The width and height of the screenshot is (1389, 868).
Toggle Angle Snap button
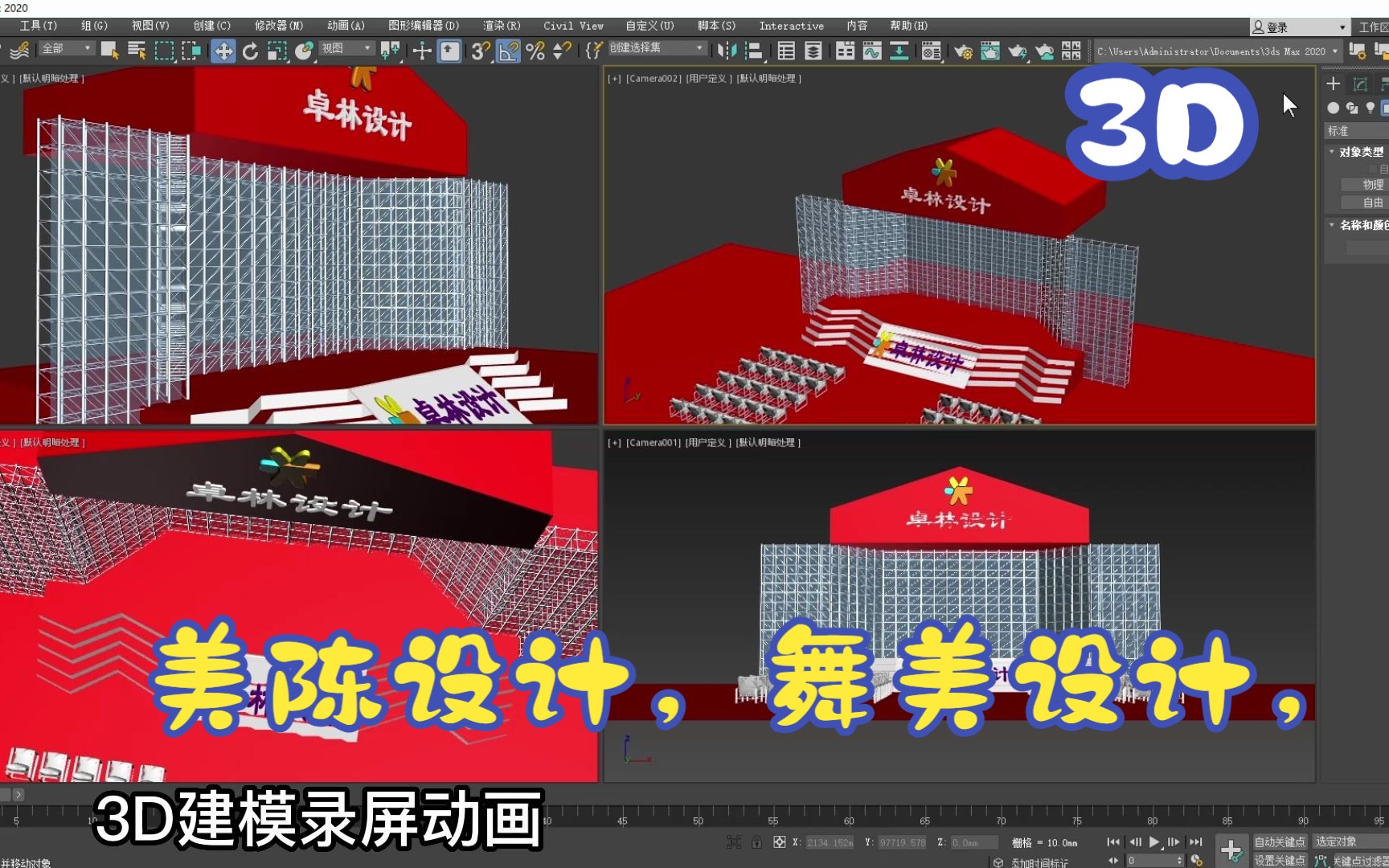508,51
